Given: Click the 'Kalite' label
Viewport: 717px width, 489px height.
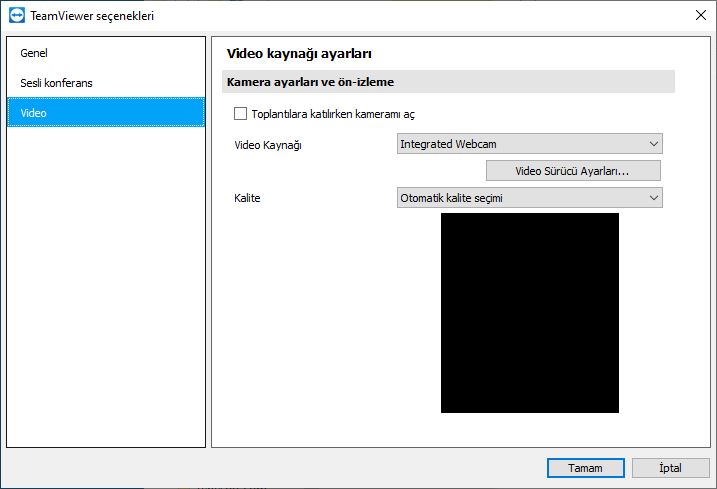Looking at the screenshot, I should [247, 198].
